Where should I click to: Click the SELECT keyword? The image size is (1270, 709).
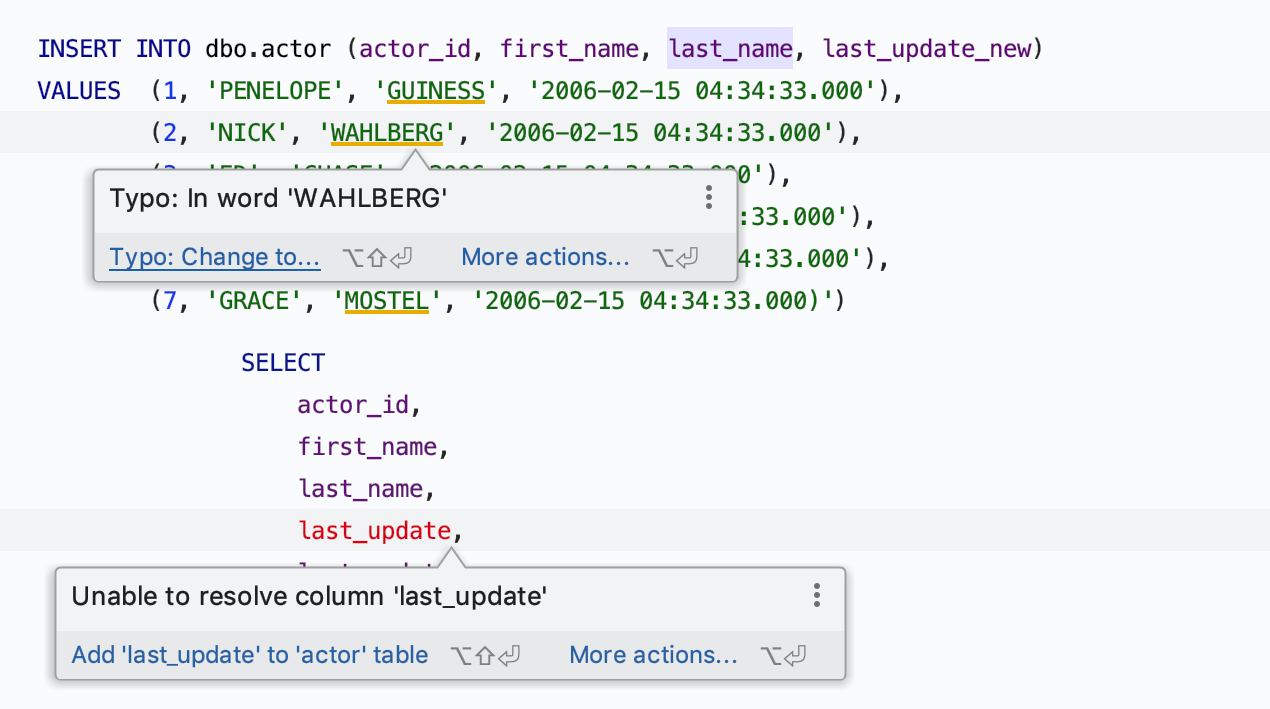(x=283, y=363)
